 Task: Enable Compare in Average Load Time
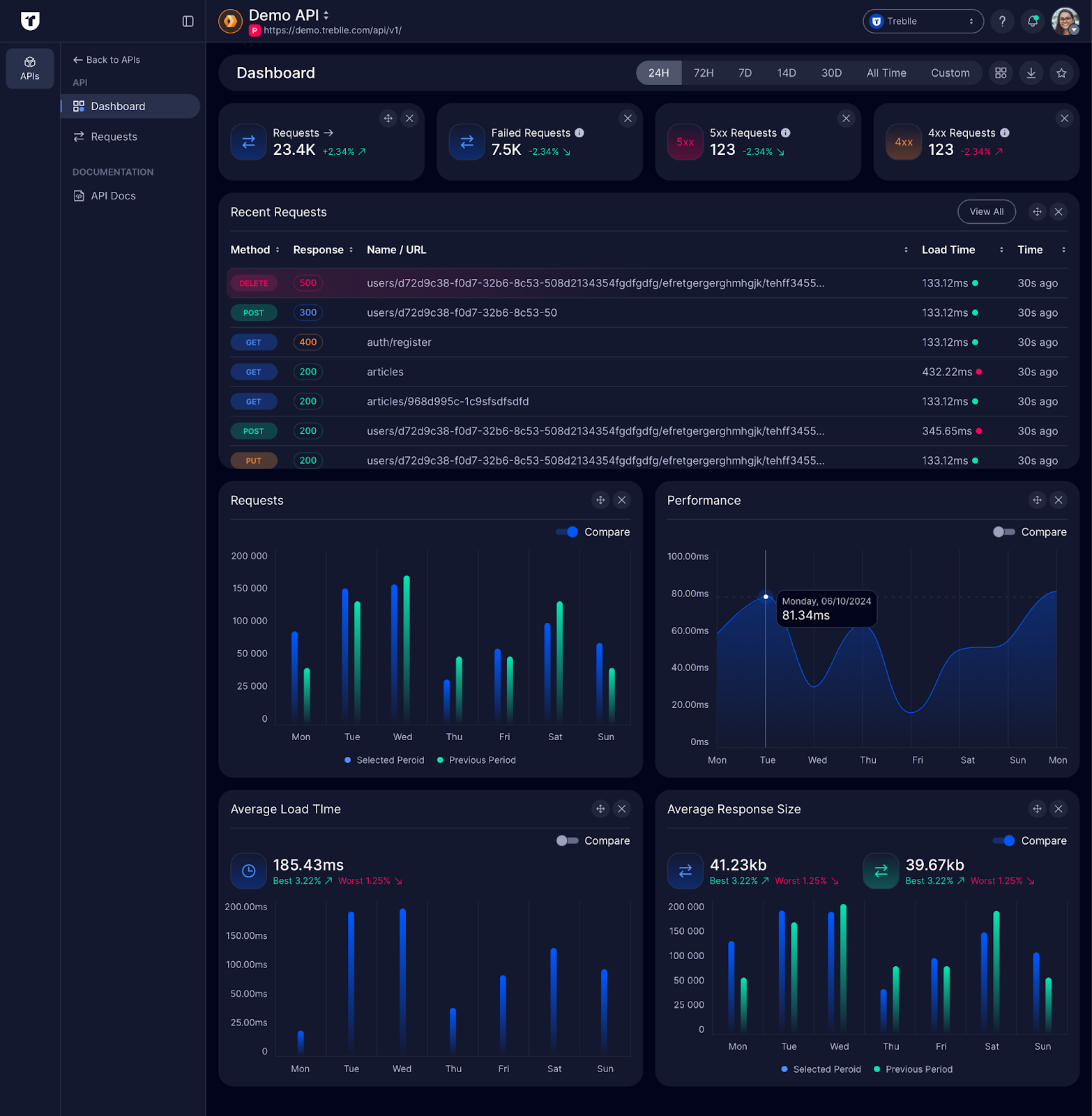(x=567, y=840)
